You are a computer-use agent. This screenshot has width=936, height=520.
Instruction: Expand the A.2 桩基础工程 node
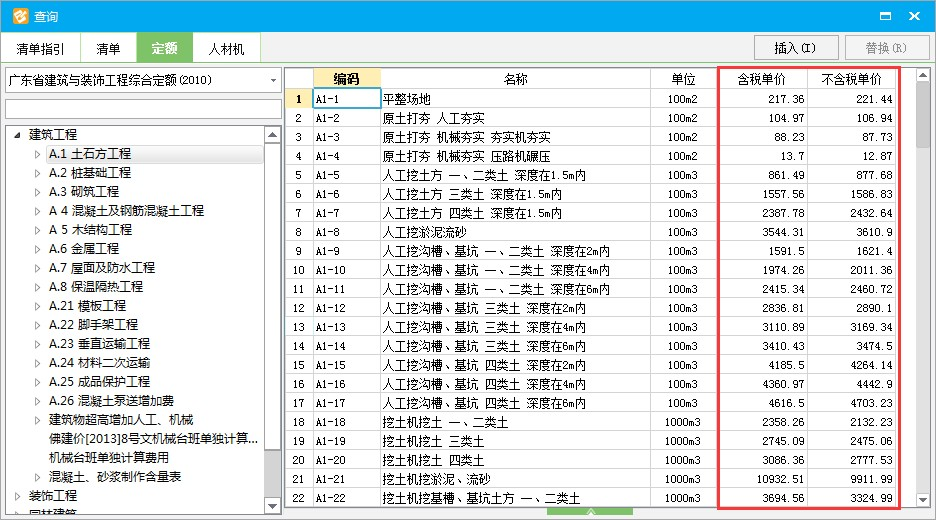pyautogui.click(x=38, y=173)
